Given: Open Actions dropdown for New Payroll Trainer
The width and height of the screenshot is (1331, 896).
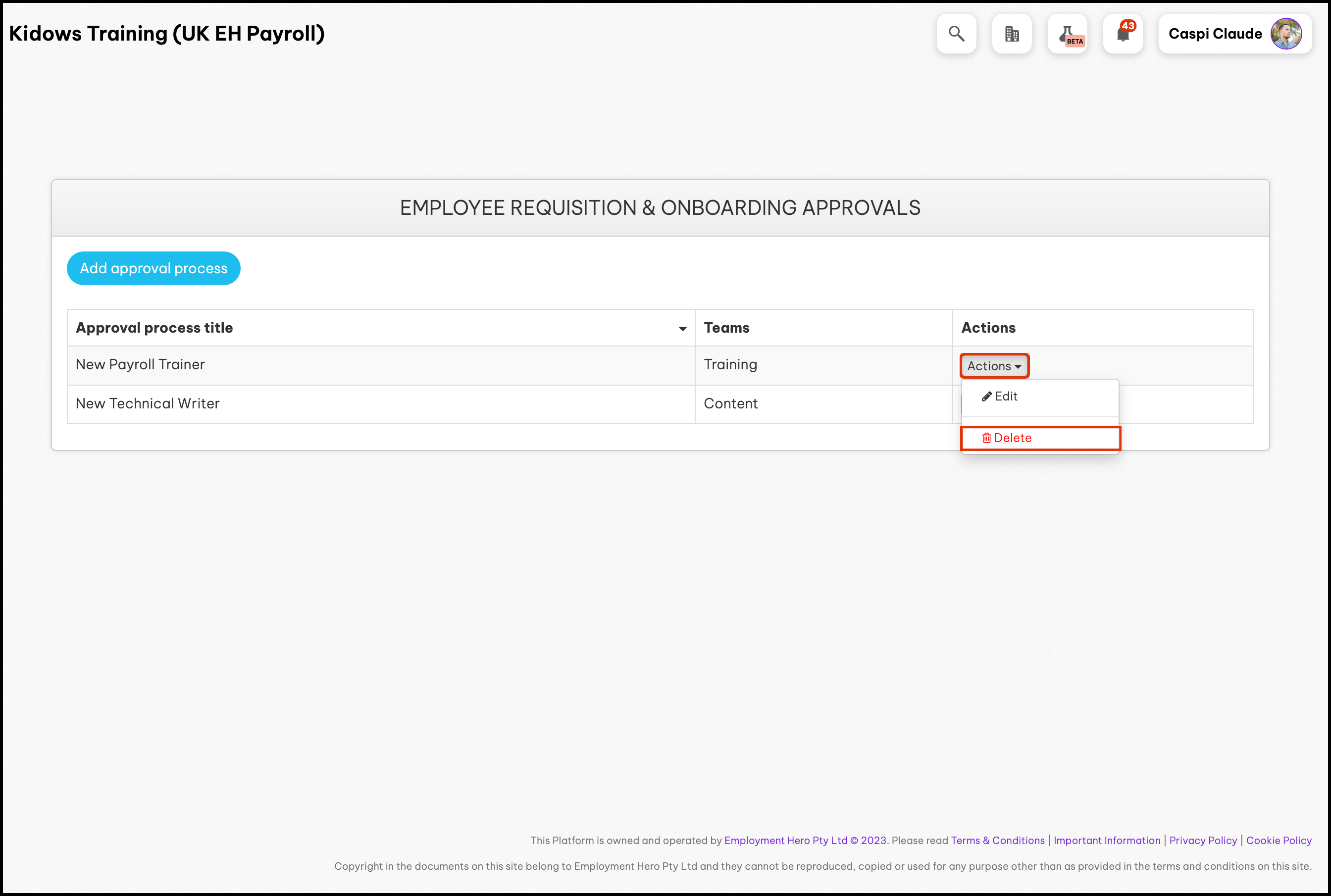Looking at the screenshot, I should pyautogui.click(x=994, y=366).
